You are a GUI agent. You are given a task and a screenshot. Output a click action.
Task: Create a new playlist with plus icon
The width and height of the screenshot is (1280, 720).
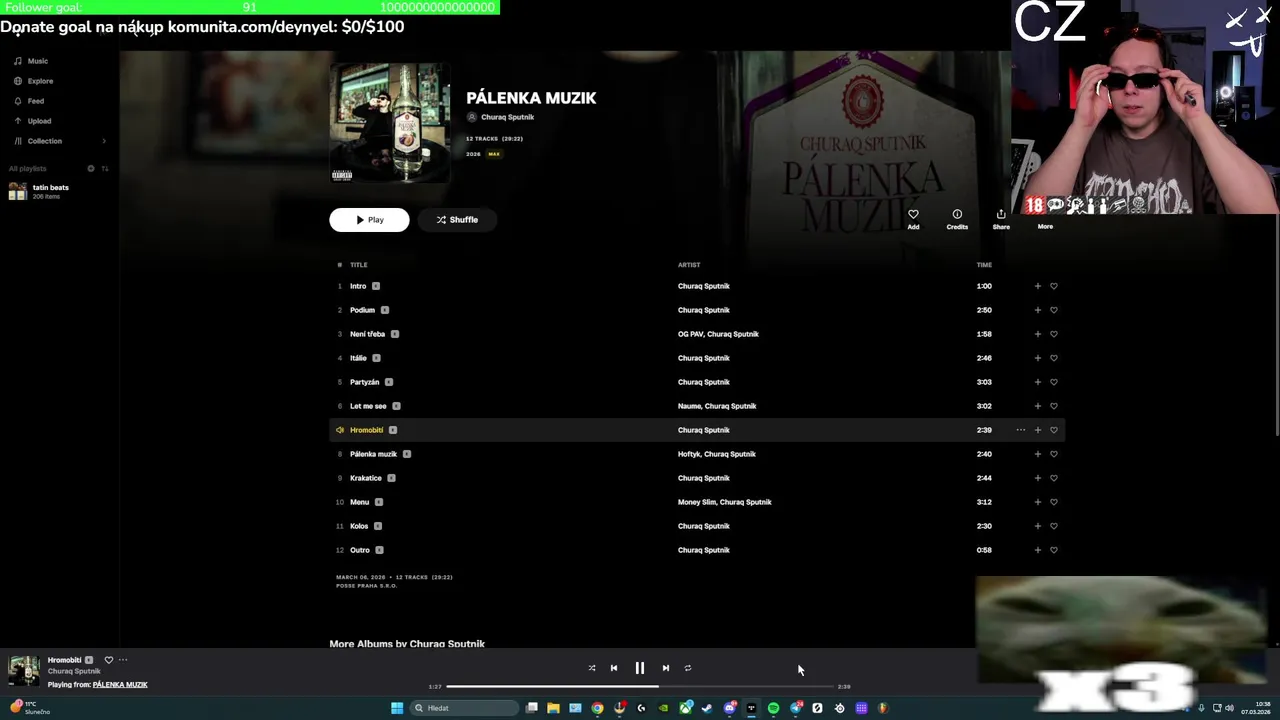coord(91,168)
